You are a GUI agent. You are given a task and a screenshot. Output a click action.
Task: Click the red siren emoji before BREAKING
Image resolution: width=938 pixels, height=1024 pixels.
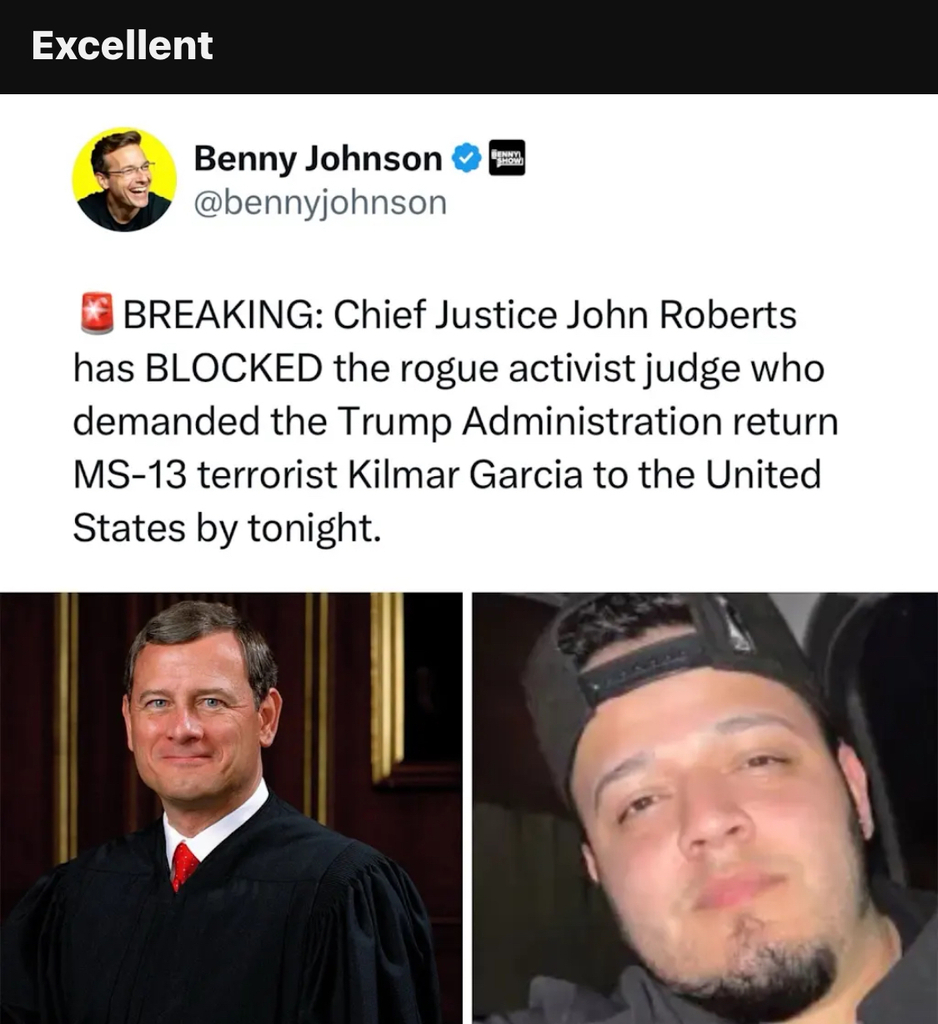coord(97,314)
